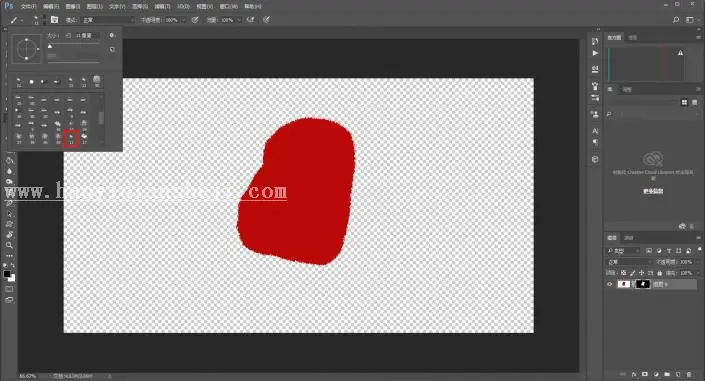Create a new brush preset from this brush
705x381 pixels.
(x=112, y=49)
